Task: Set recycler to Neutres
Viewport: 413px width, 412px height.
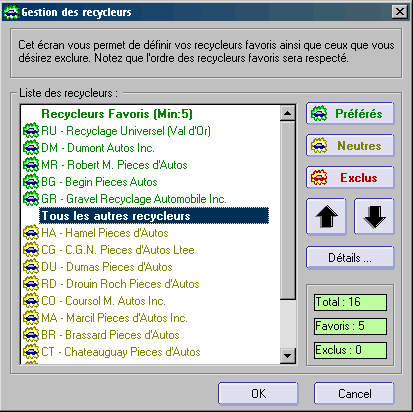Action: [x=350, y=146]
